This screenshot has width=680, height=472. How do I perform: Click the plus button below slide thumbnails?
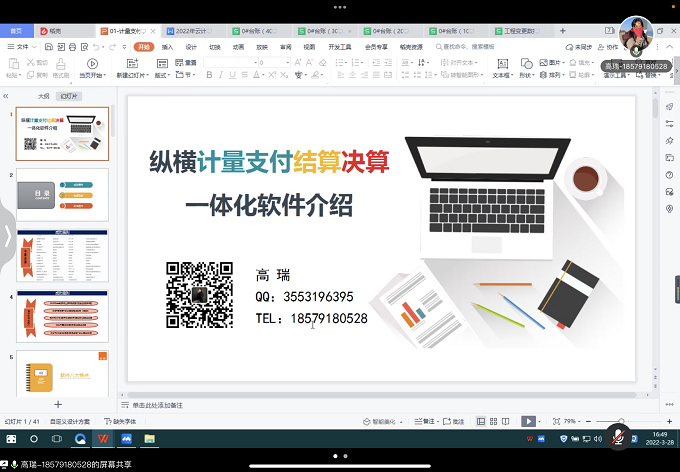point(58,404)
